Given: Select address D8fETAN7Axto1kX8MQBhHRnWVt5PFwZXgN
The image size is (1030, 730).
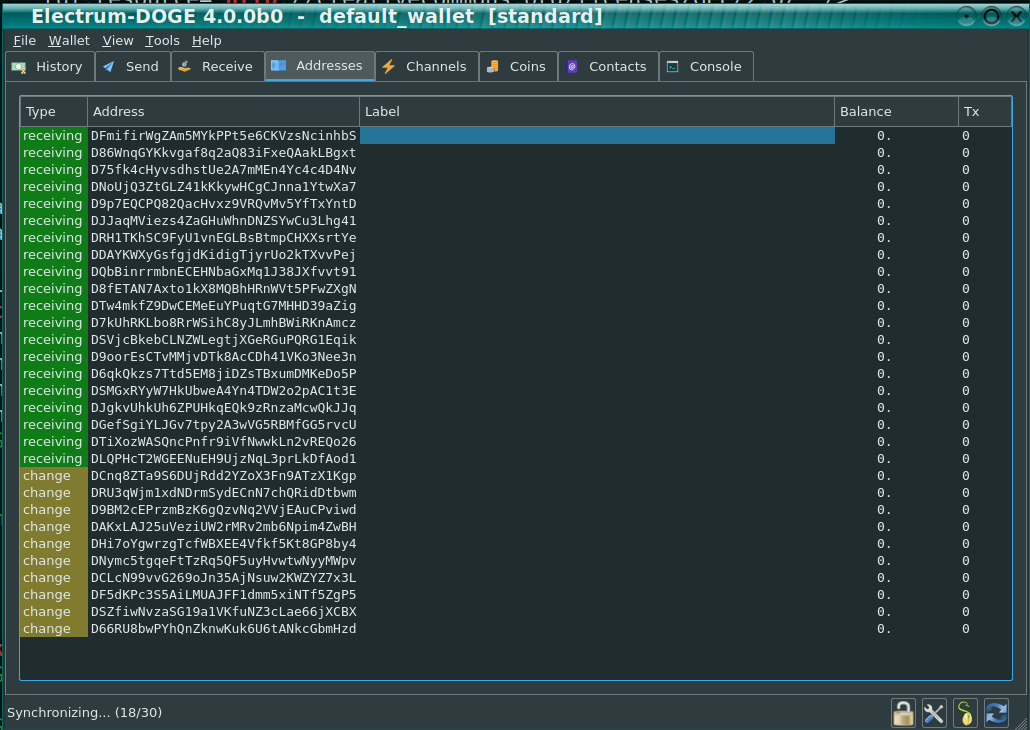Looking at the screenshot, I should coord(223,289).
